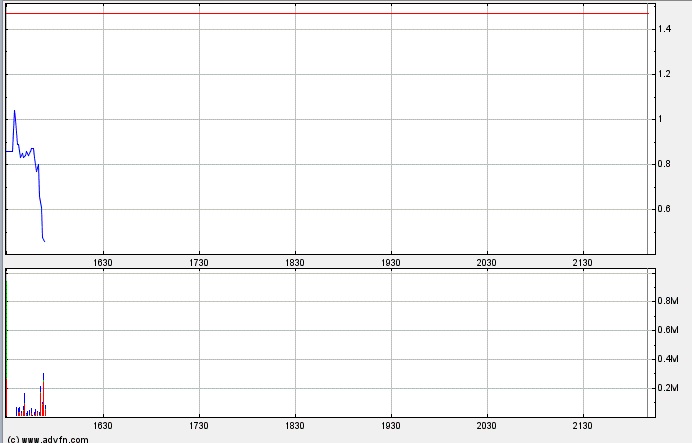Click the tall green volume bar at far left
Viewport: 692px width, 443px height.
coord(7,340)
